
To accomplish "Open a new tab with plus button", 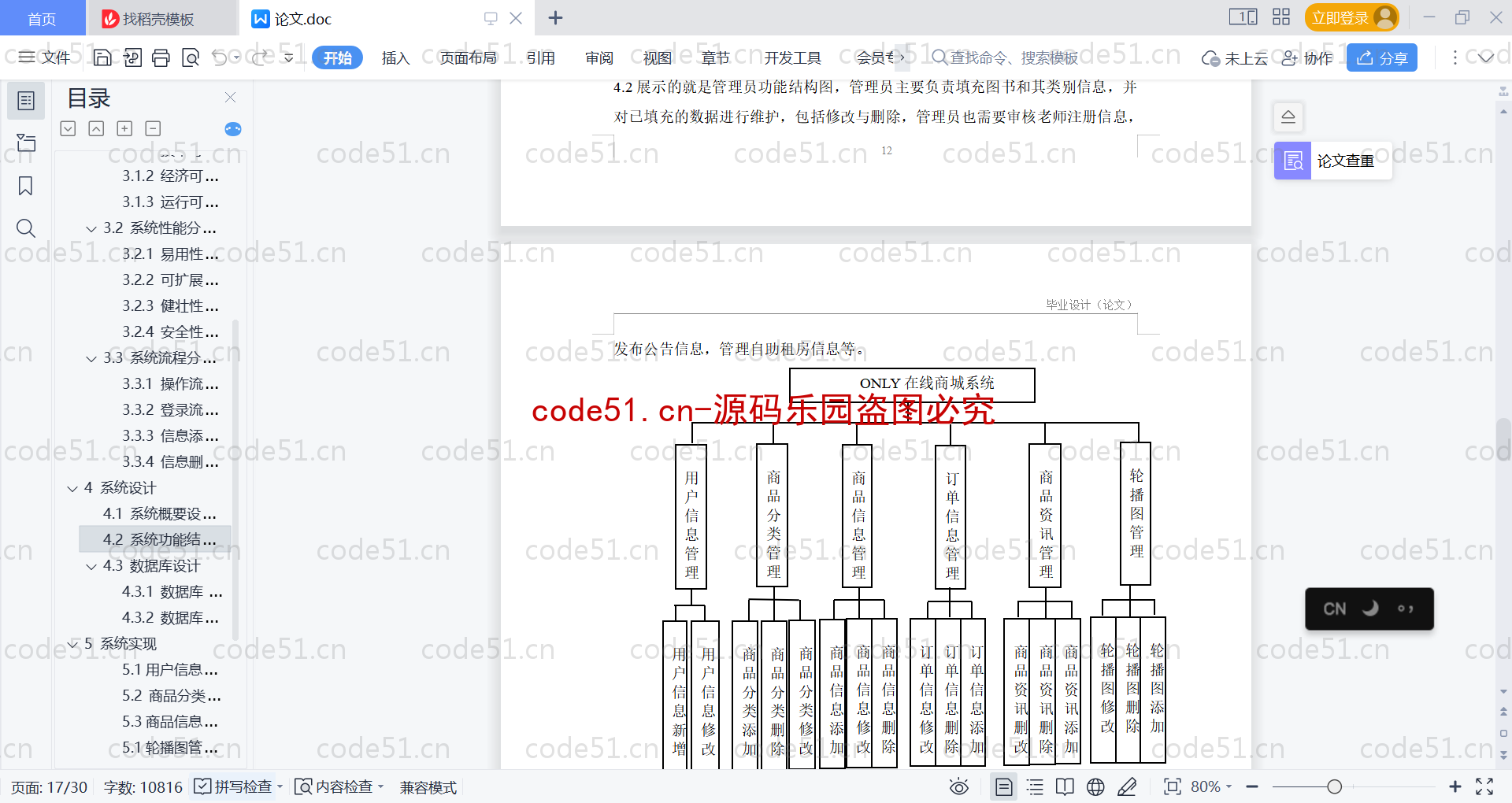I will (x=555, y=17).
